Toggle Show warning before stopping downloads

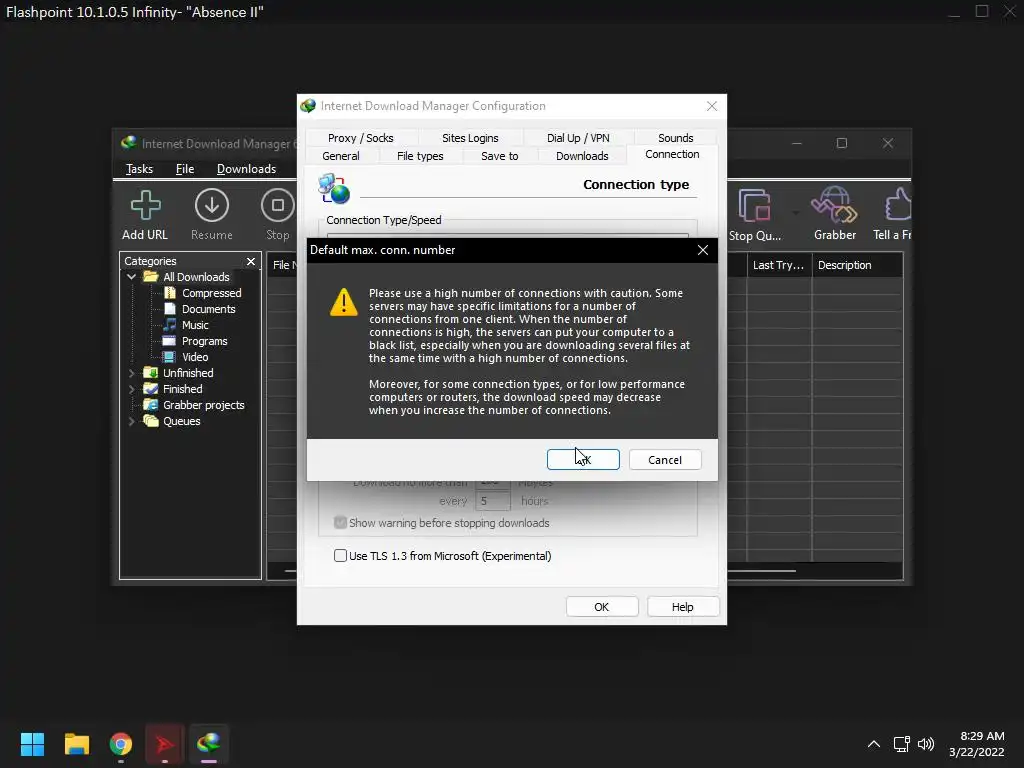[x=340, y=522]
